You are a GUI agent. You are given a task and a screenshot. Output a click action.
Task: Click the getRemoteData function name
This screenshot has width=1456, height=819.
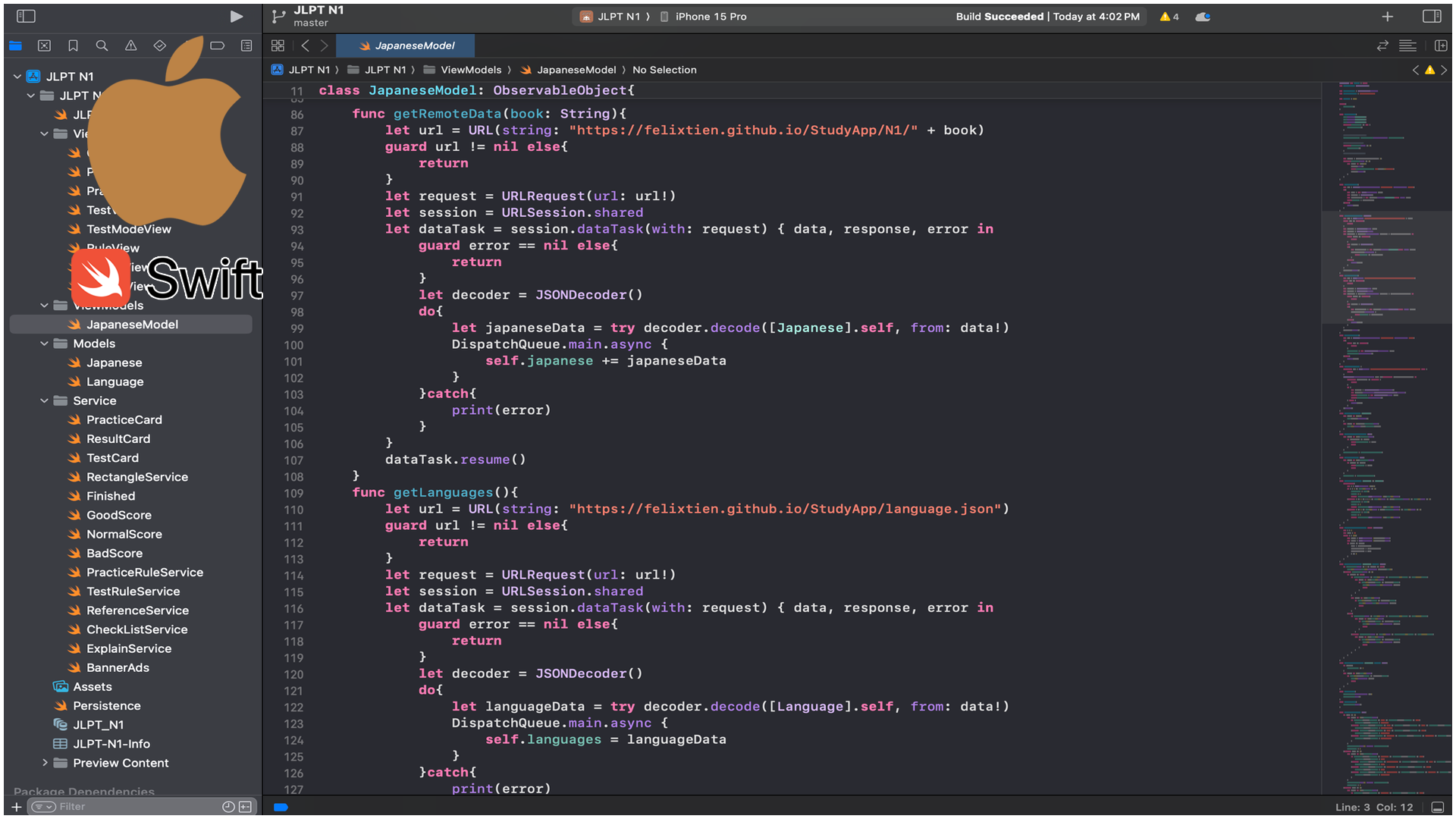tap(447, 114)
